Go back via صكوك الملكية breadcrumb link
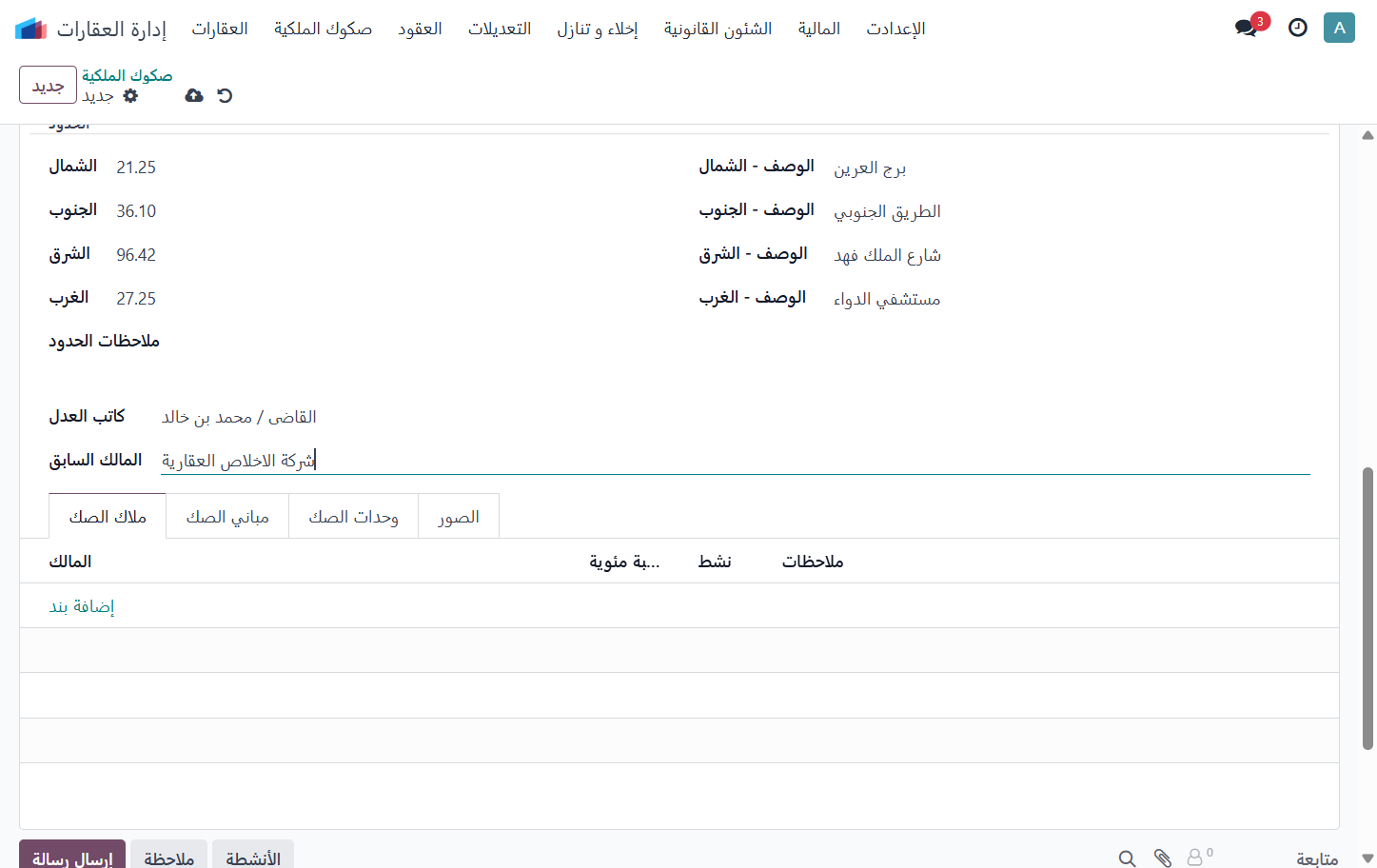 (x=128, y=75)
